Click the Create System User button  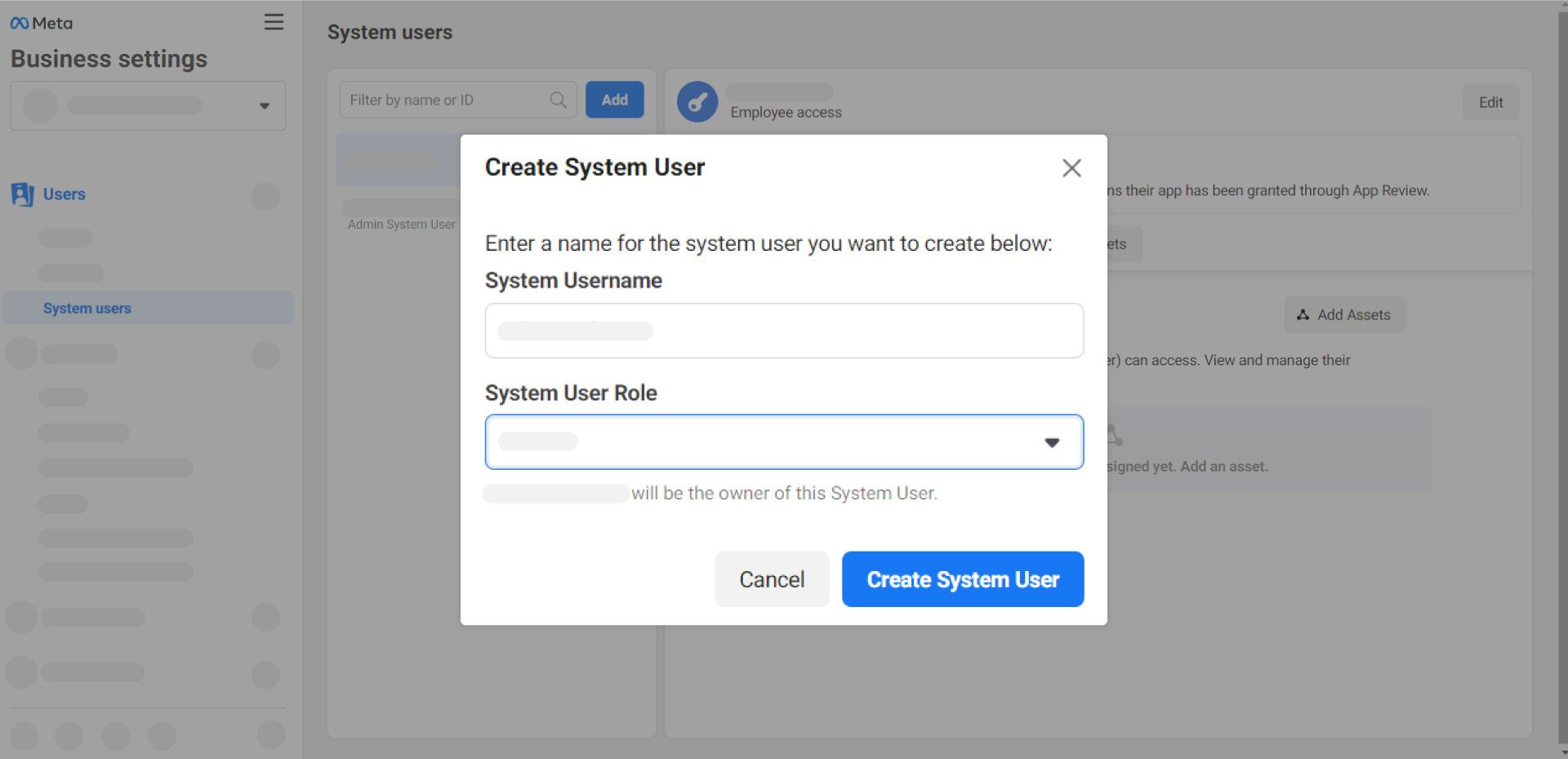point(963,579)
